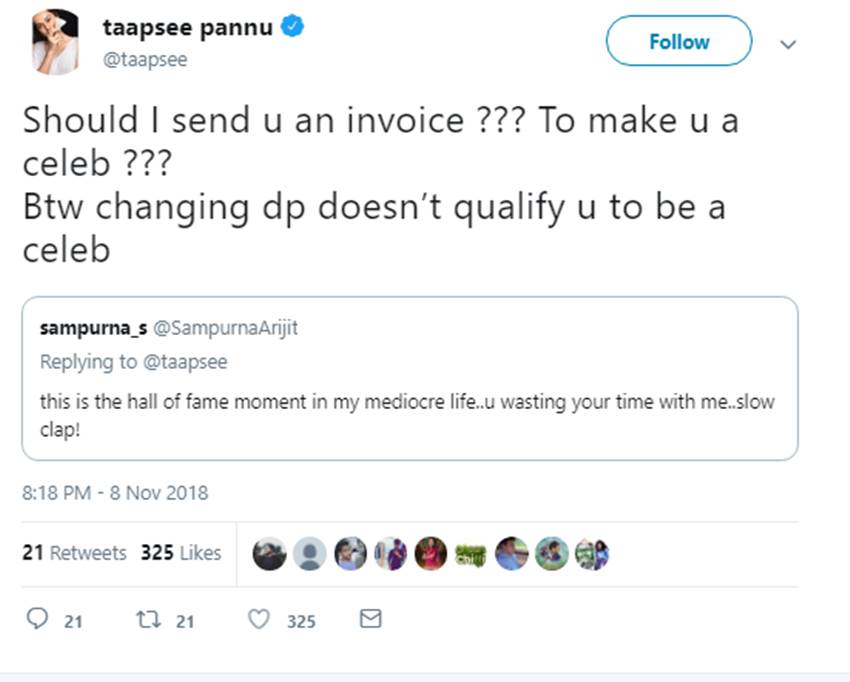Follow the taapsee account

point(678,42)
